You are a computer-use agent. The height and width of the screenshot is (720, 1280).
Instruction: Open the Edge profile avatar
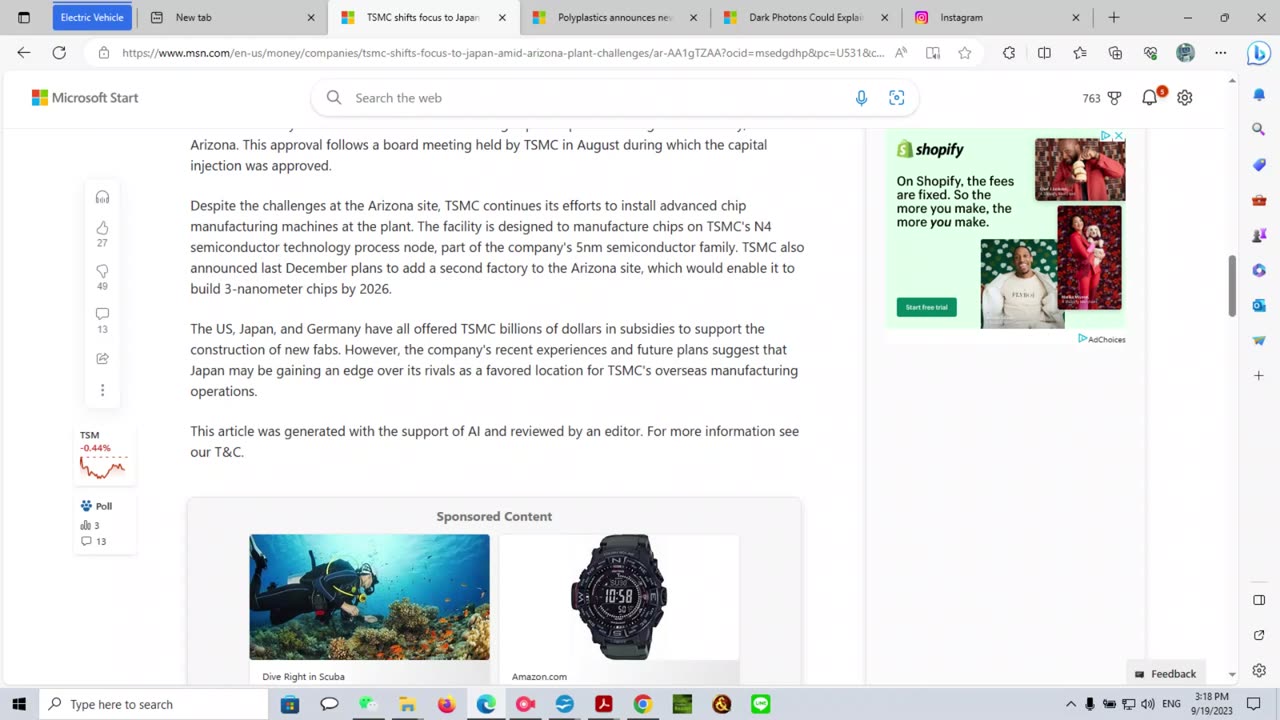[1185, 53]
